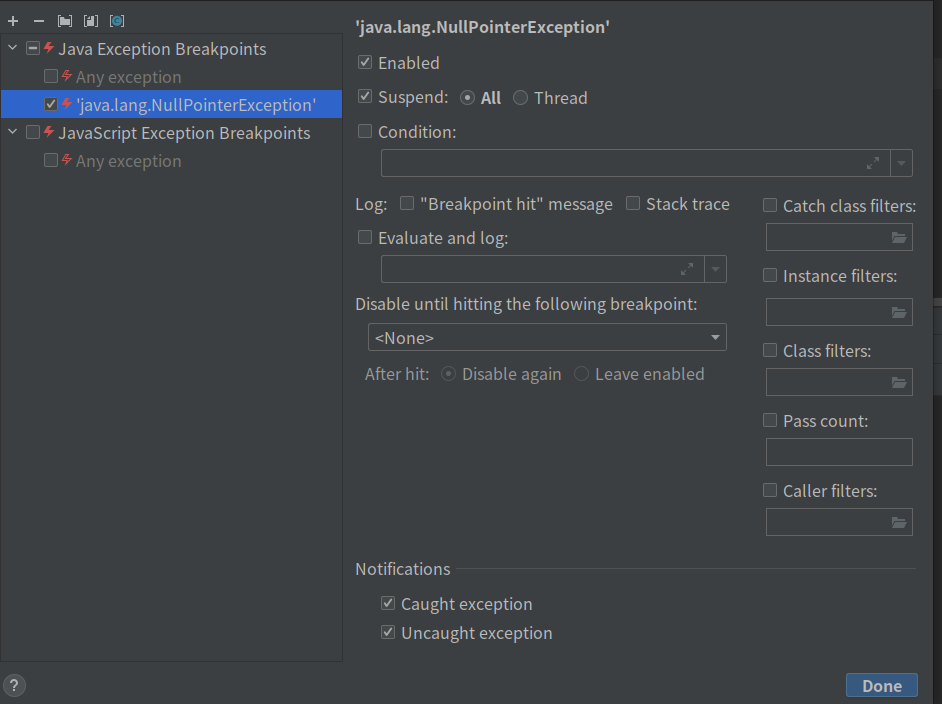Click the group by package icon
Image resolution: width=942 pixels, height=704 pixels.
[65, 21]
